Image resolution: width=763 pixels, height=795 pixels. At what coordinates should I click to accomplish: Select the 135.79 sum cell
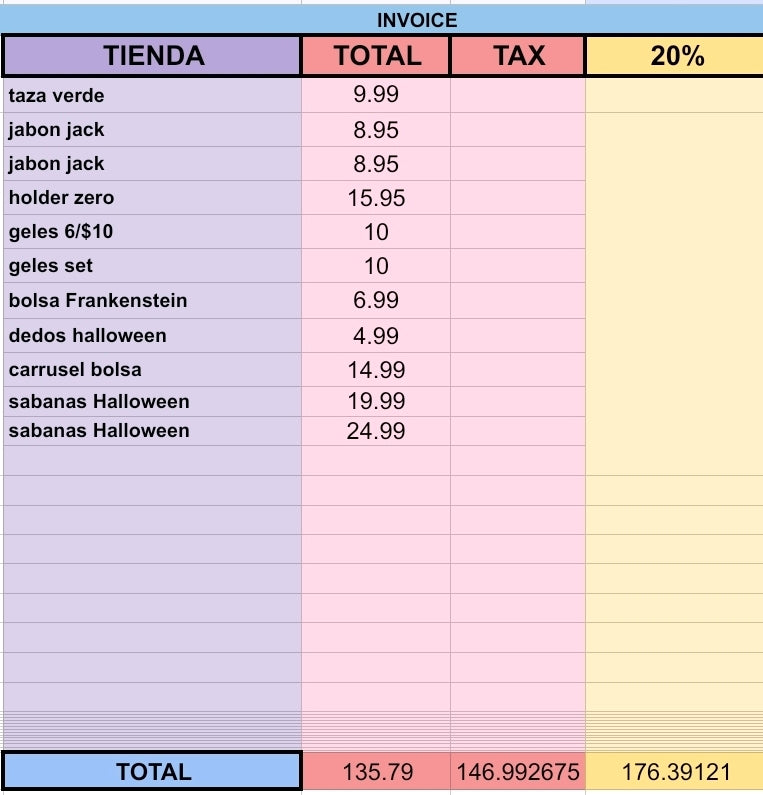(376, 772)
